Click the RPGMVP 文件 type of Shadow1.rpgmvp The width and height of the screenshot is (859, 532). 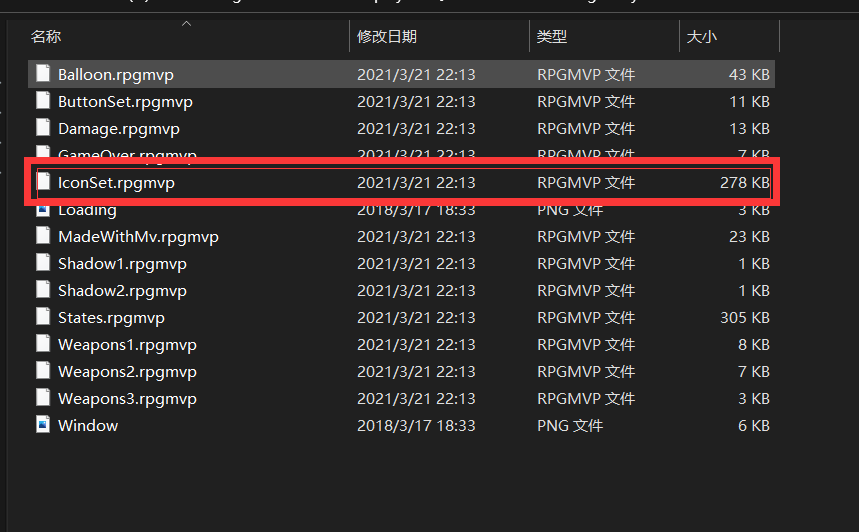[586, 264]
